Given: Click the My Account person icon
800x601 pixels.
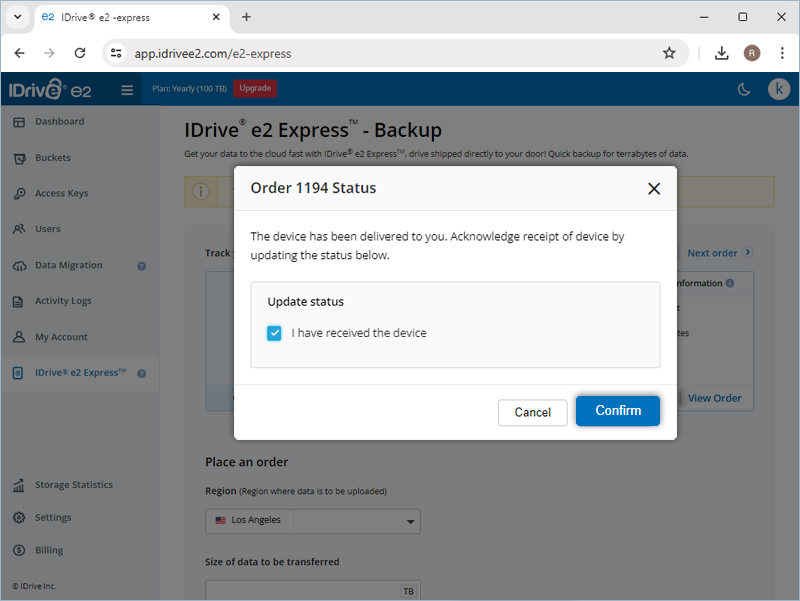Looking at the screenshot, I should tap(19, 337).
